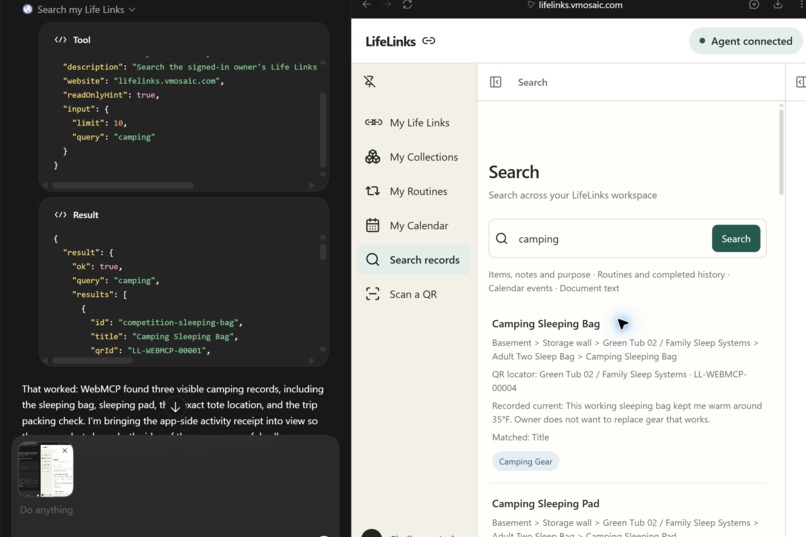Open the Camping Sleeping Pad result
This screenshot has height=537, width=806.
pyautogui.click(x=545, y=504)
